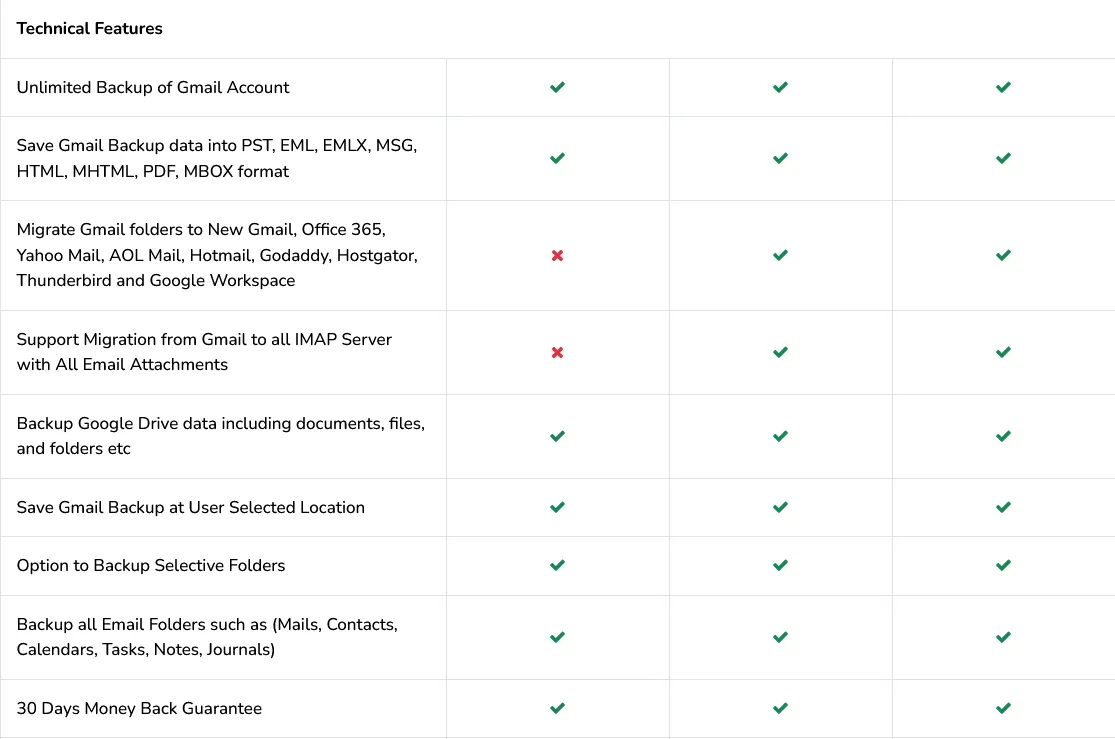The height and width of the screenshot is (739, 1115).
Task: Click first column checkmark for Unlimited Backup row
Action: 558,87
